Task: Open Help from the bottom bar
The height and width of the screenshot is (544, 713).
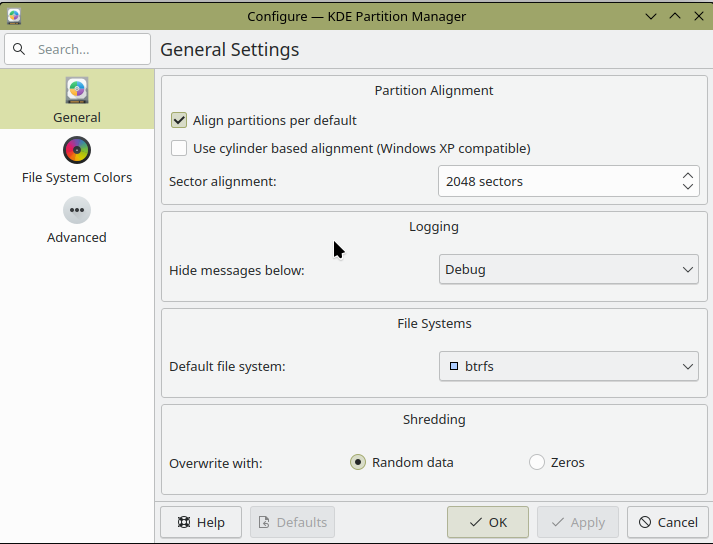Action: (200, 522)
